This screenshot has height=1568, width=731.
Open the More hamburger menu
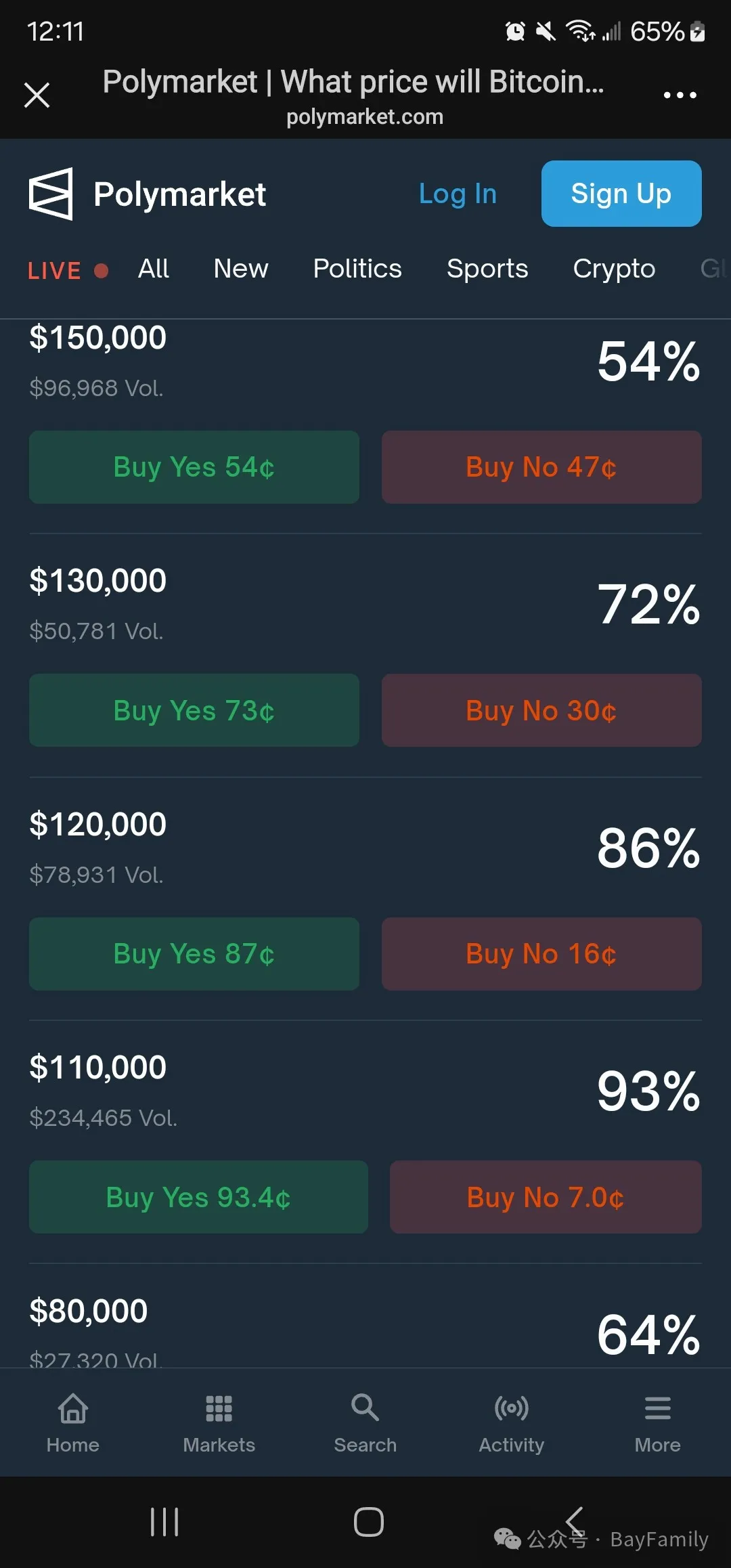(657, 1410)
